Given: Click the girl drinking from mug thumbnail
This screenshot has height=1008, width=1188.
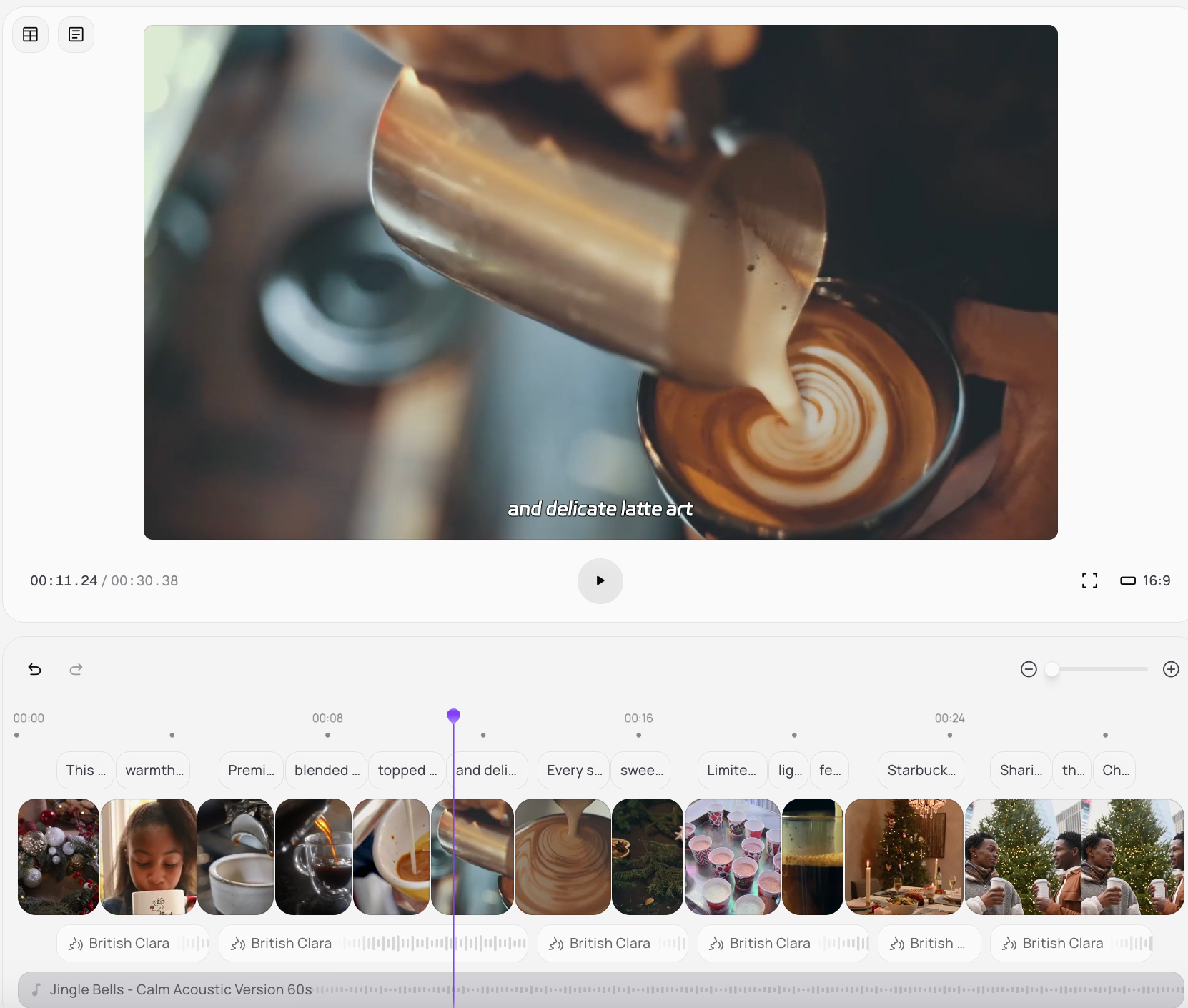Looking at the screenshot, I should [149, 856].
